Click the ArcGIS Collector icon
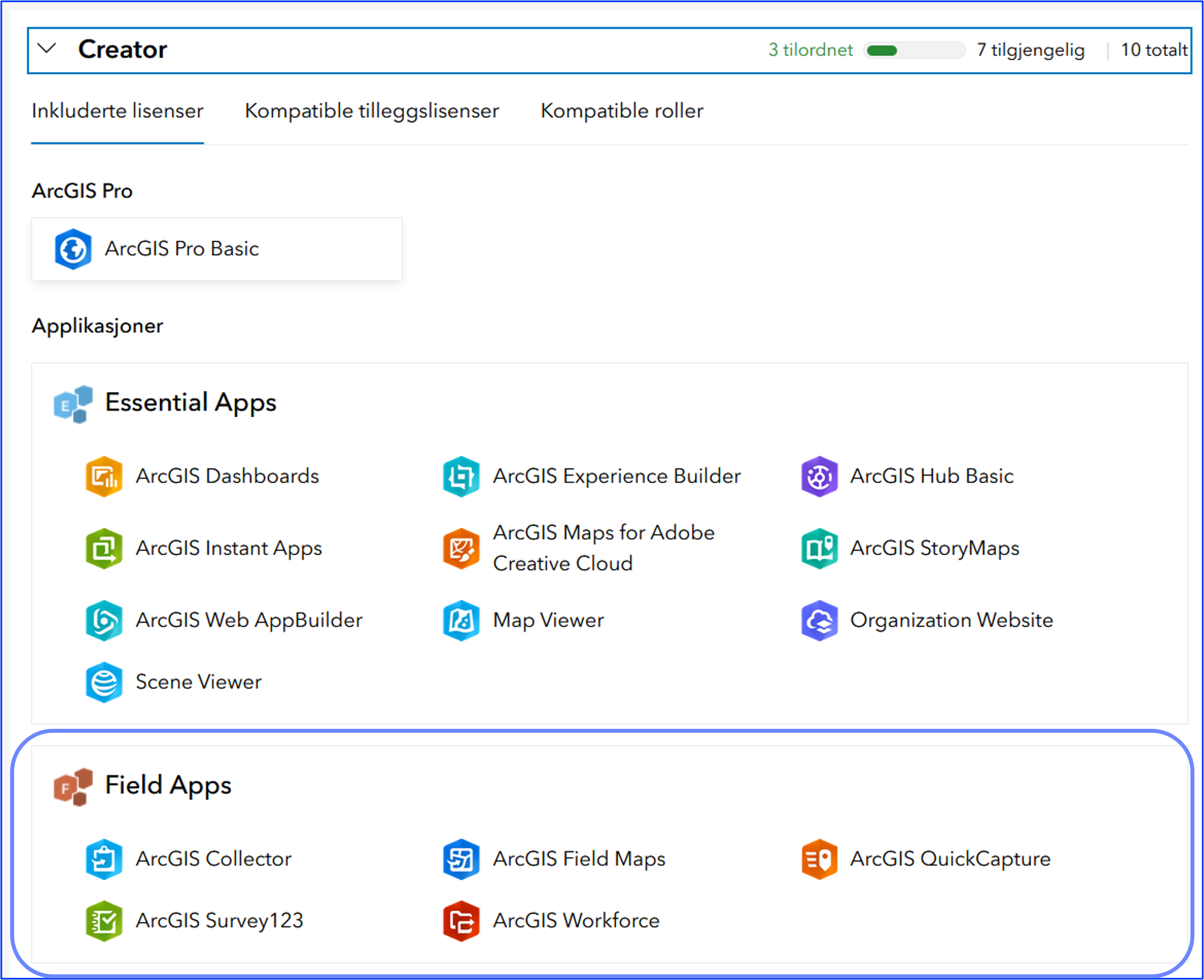This screenshot has height=980, width=1204. (x=104, y=859)
